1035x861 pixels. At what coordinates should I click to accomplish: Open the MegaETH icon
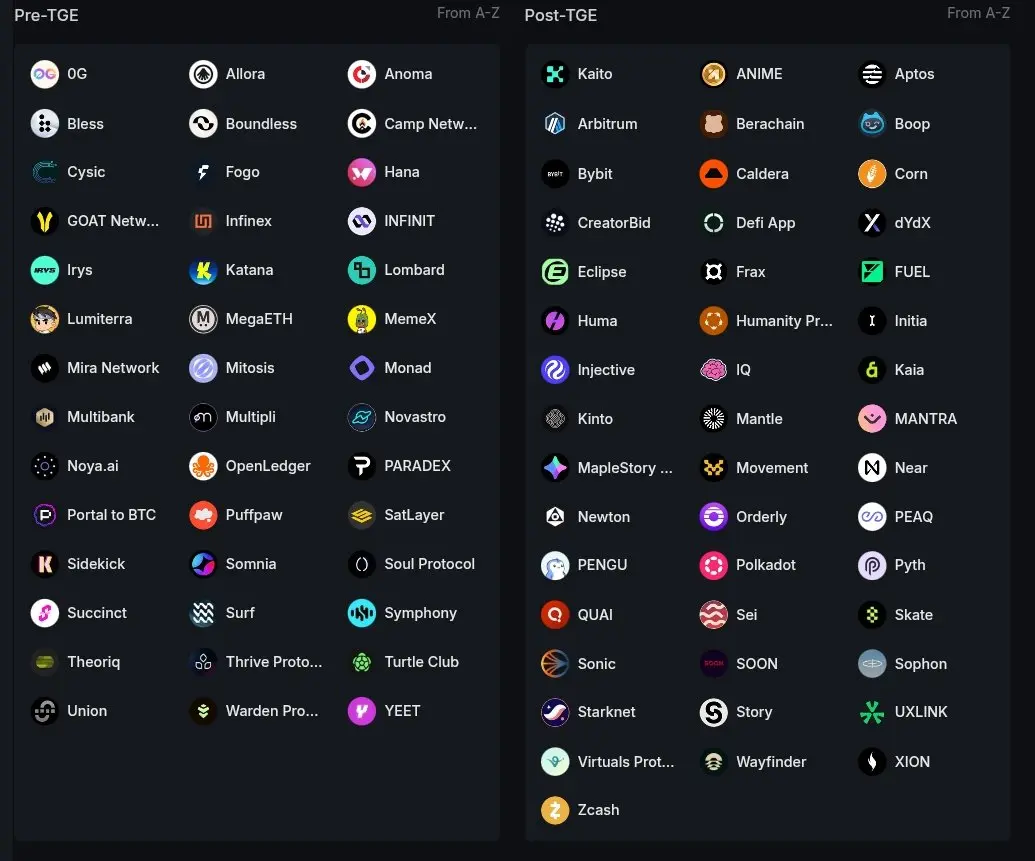pyautogui.click(x=203, y=319)
